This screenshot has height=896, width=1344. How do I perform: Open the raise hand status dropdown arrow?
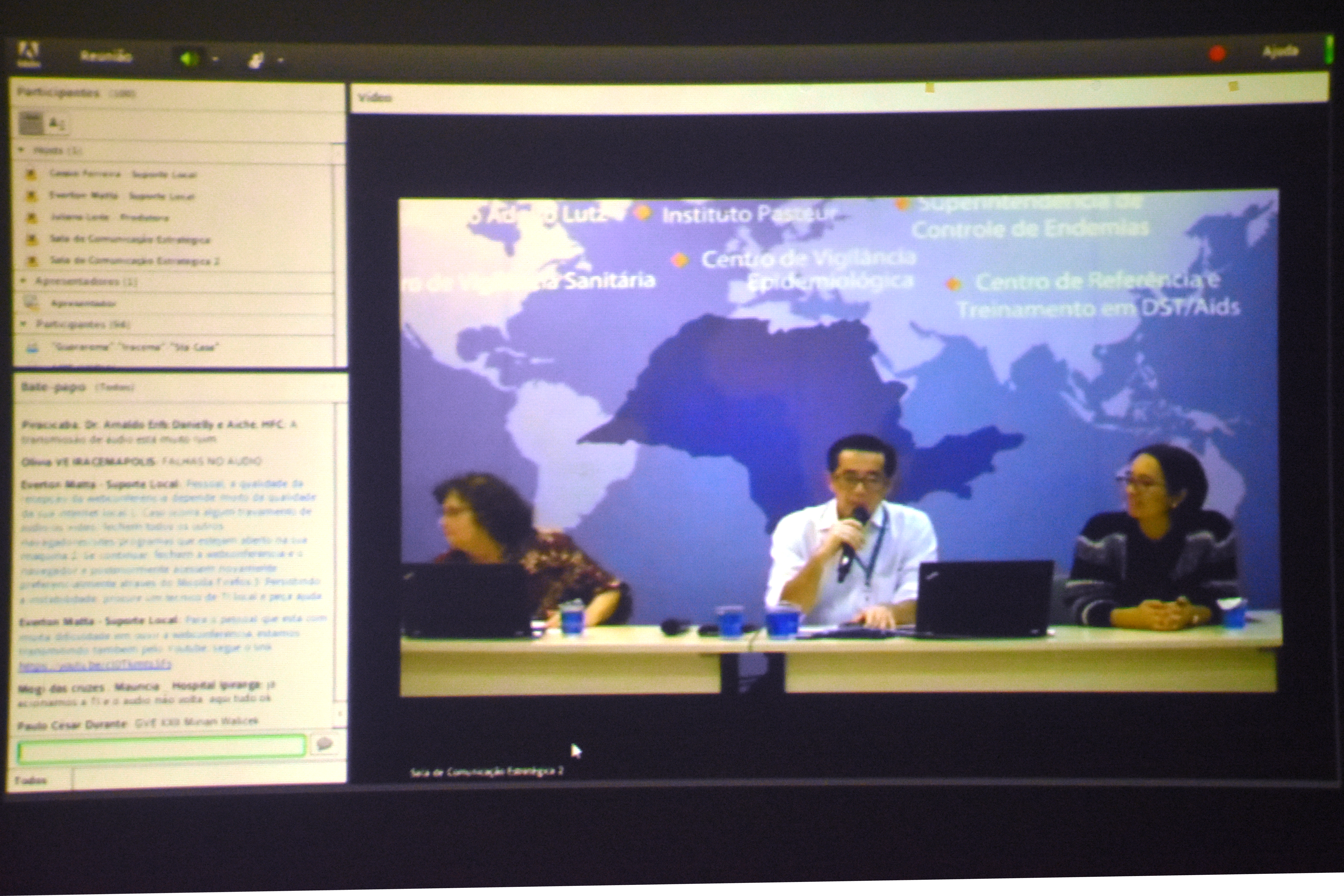click(281, 59)
